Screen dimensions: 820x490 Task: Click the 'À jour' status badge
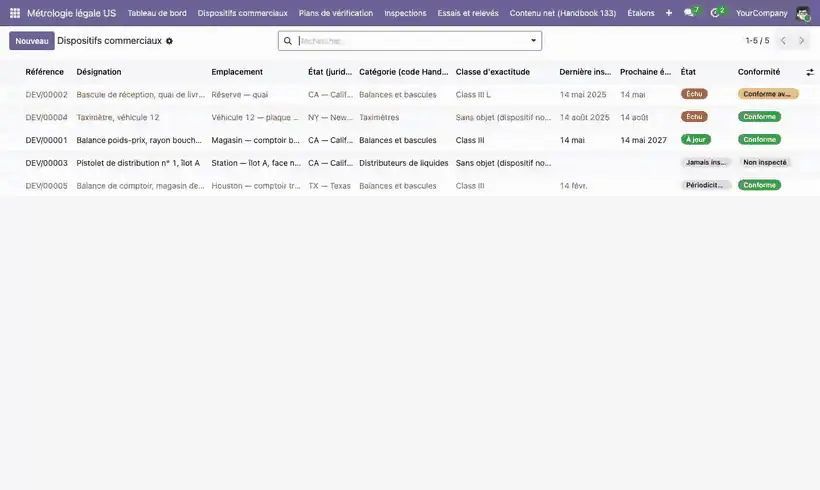696,140
